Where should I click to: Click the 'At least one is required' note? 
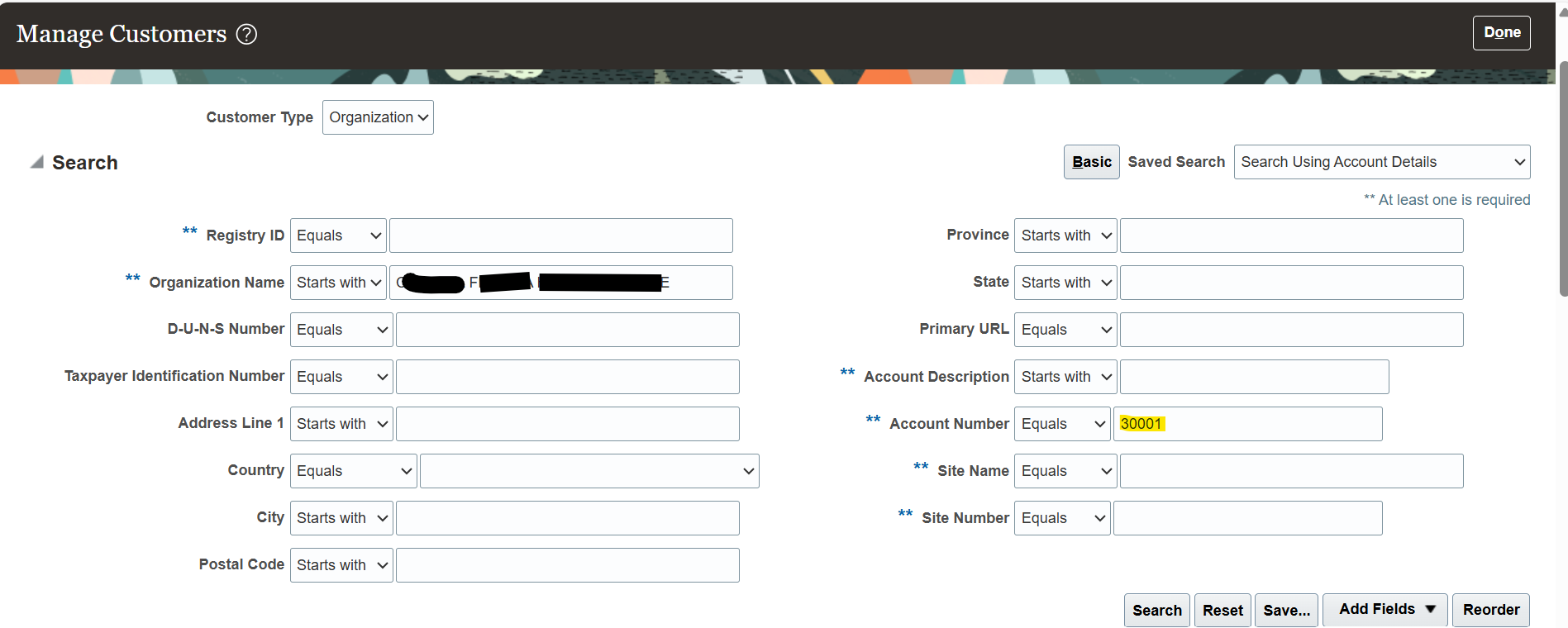click(x=1446, y=200)
